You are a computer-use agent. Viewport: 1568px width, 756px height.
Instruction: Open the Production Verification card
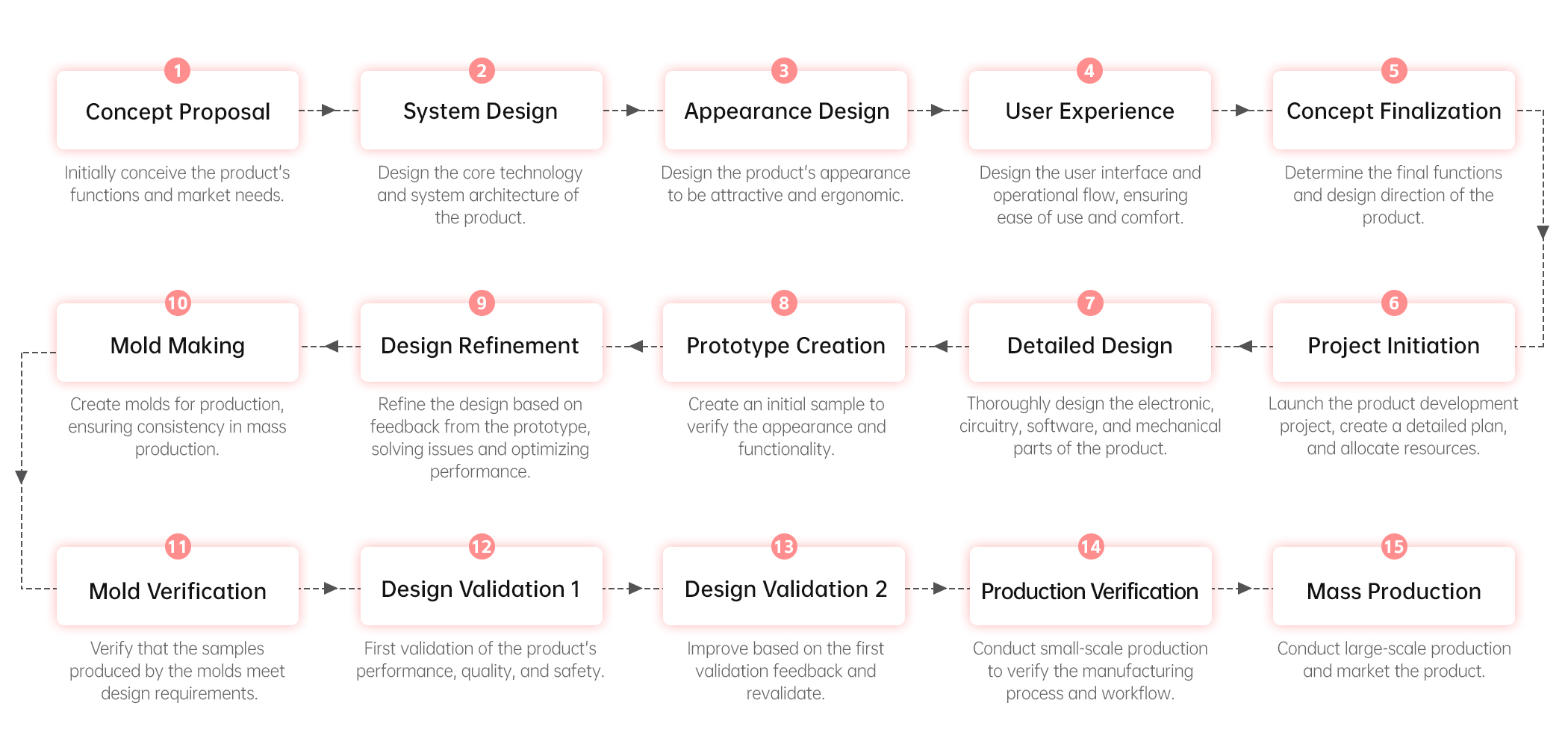1090,586
